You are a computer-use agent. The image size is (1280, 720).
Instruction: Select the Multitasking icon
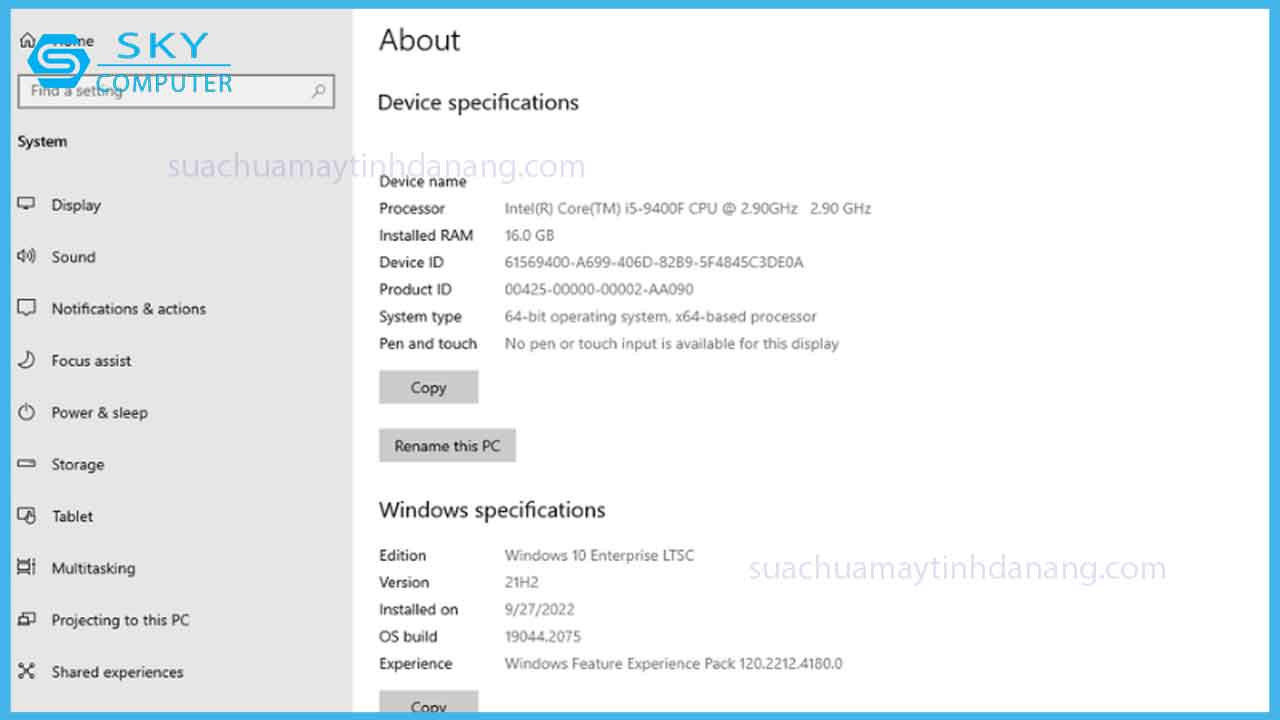click(x=27, y=568)
